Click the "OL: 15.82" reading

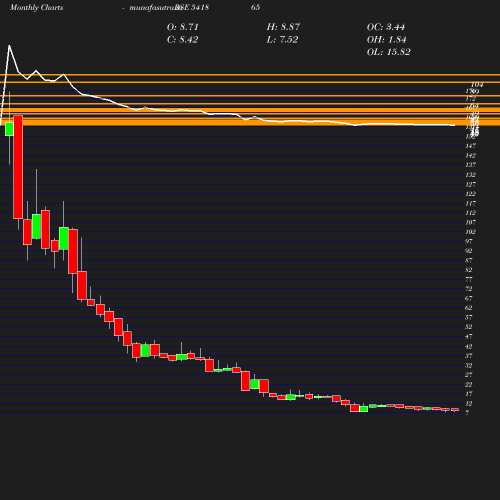coord(388,52)
